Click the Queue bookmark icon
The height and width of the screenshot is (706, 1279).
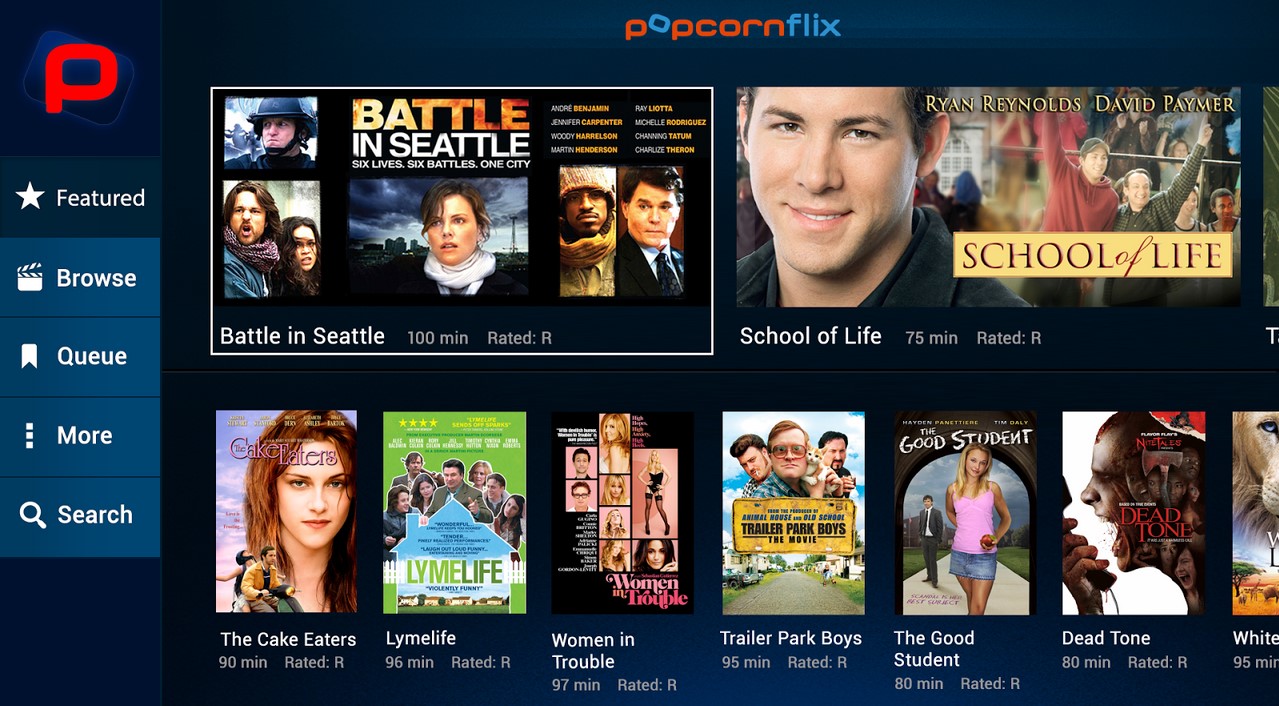[x=30, y=356]
